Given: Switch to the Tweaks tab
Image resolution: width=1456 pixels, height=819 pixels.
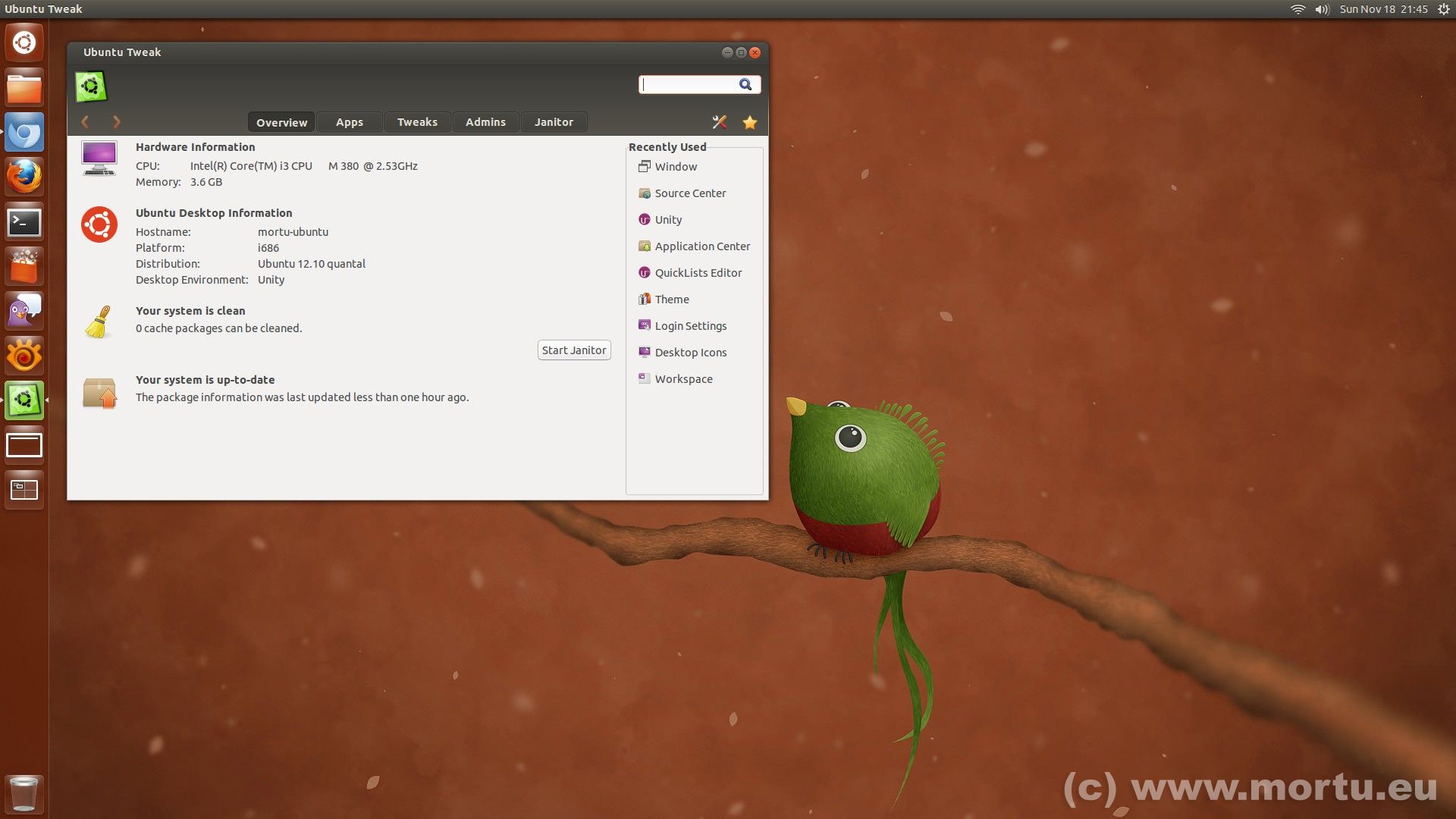Looking at the screenshot, I should click(417, 122).
